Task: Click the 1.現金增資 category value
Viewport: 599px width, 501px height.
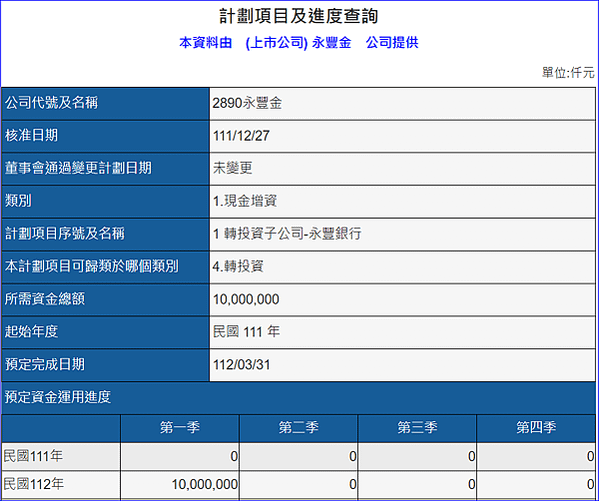Action: (245, 201)
